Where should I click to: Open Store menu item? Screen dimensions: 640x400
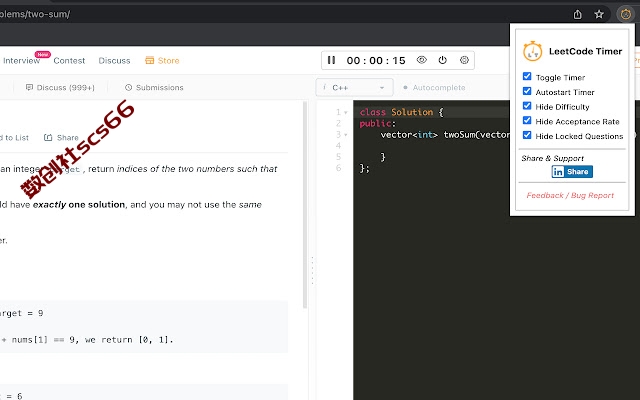coord(162,61)
